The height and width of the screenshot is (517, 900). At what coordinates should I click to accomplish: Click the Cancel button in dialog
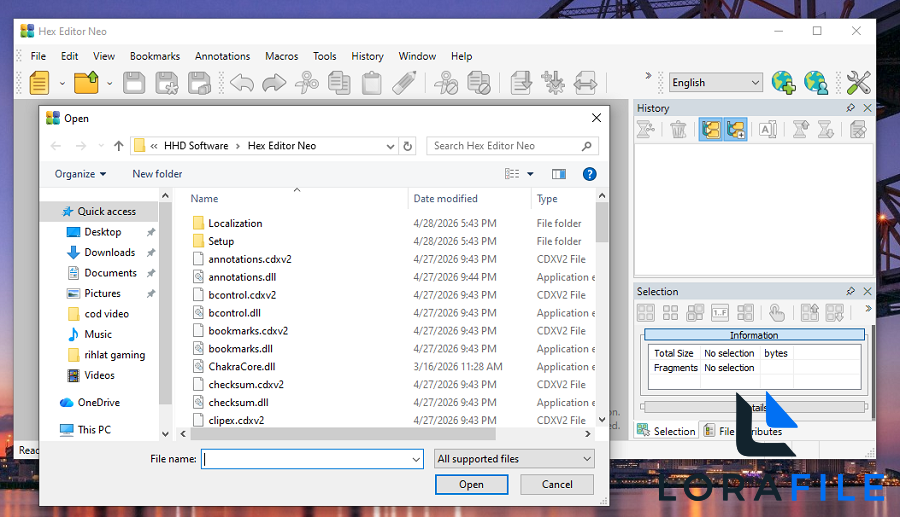pos(557,484)
